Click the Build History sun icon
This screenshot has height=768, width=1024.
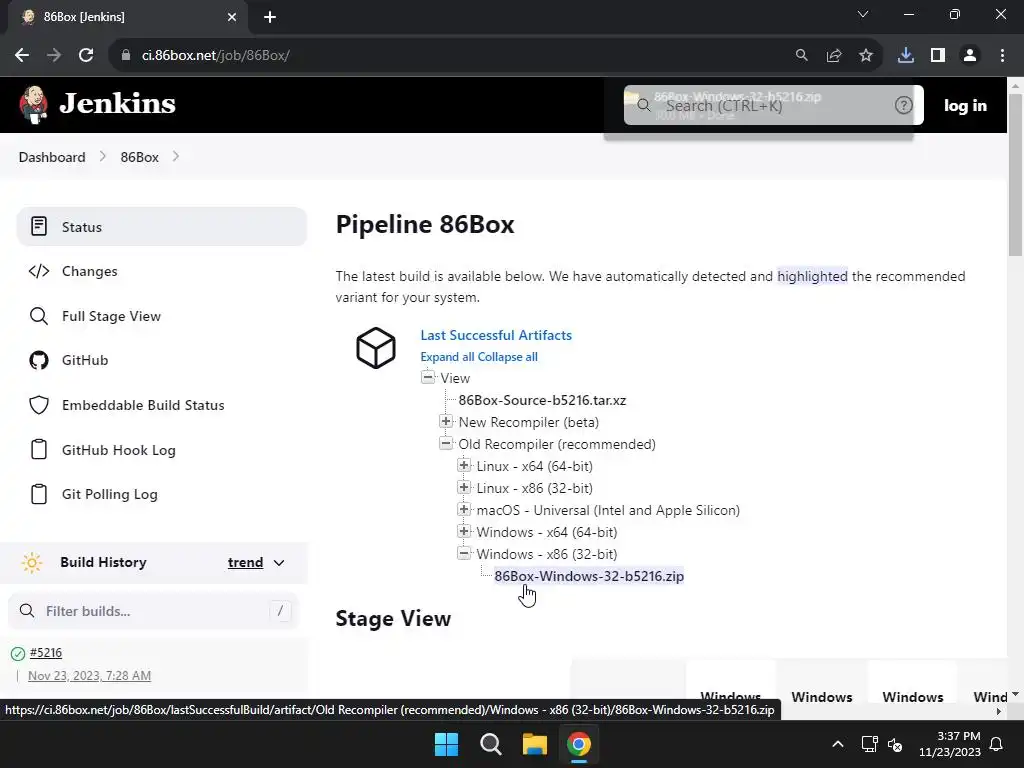click(31, 562)
